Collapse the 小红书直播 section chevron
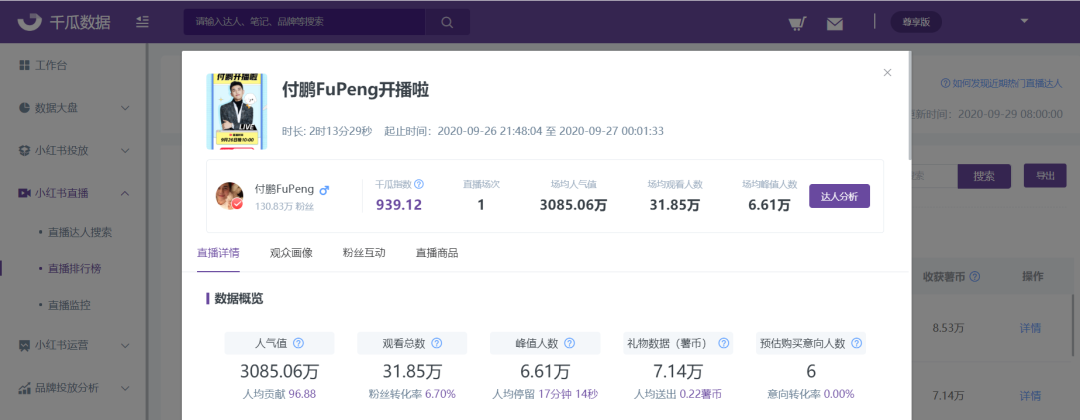 [125, 193]
